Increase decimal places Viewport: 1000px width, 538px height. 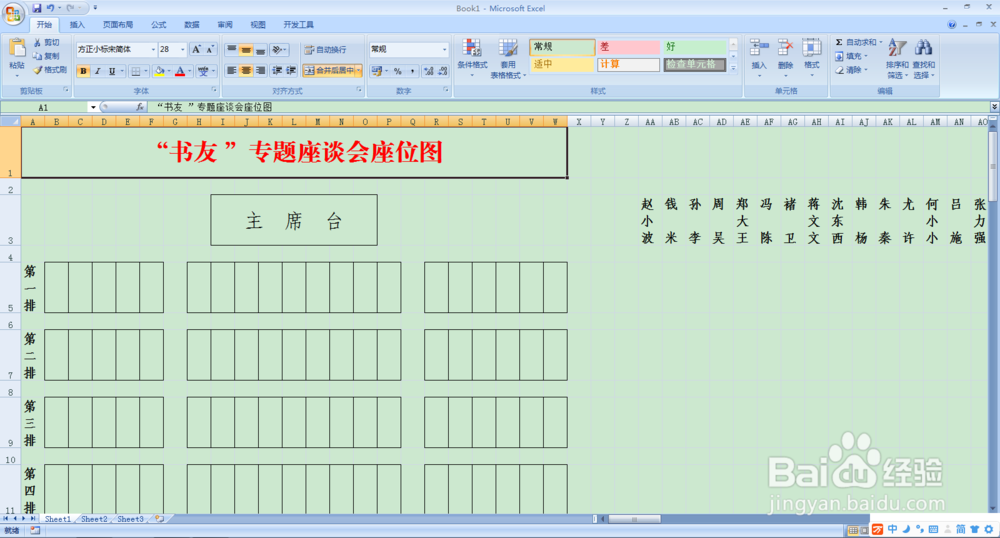(429, 71)
